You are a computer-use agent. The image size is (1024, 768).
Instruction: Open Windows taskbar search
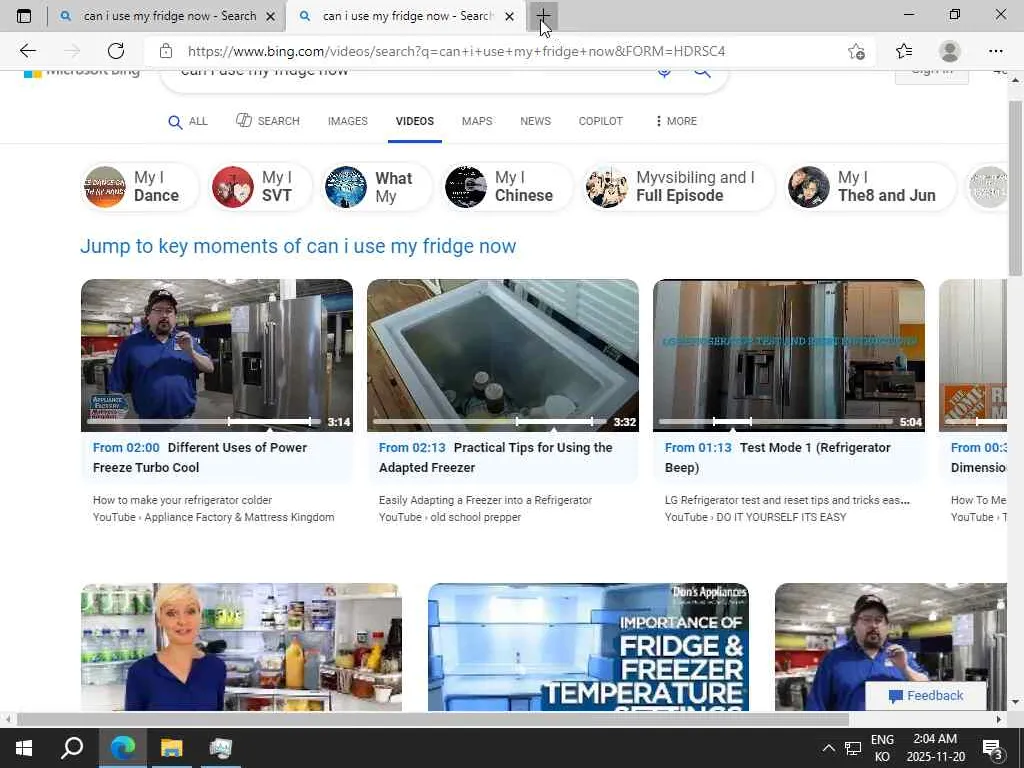[x=72, y=748]
